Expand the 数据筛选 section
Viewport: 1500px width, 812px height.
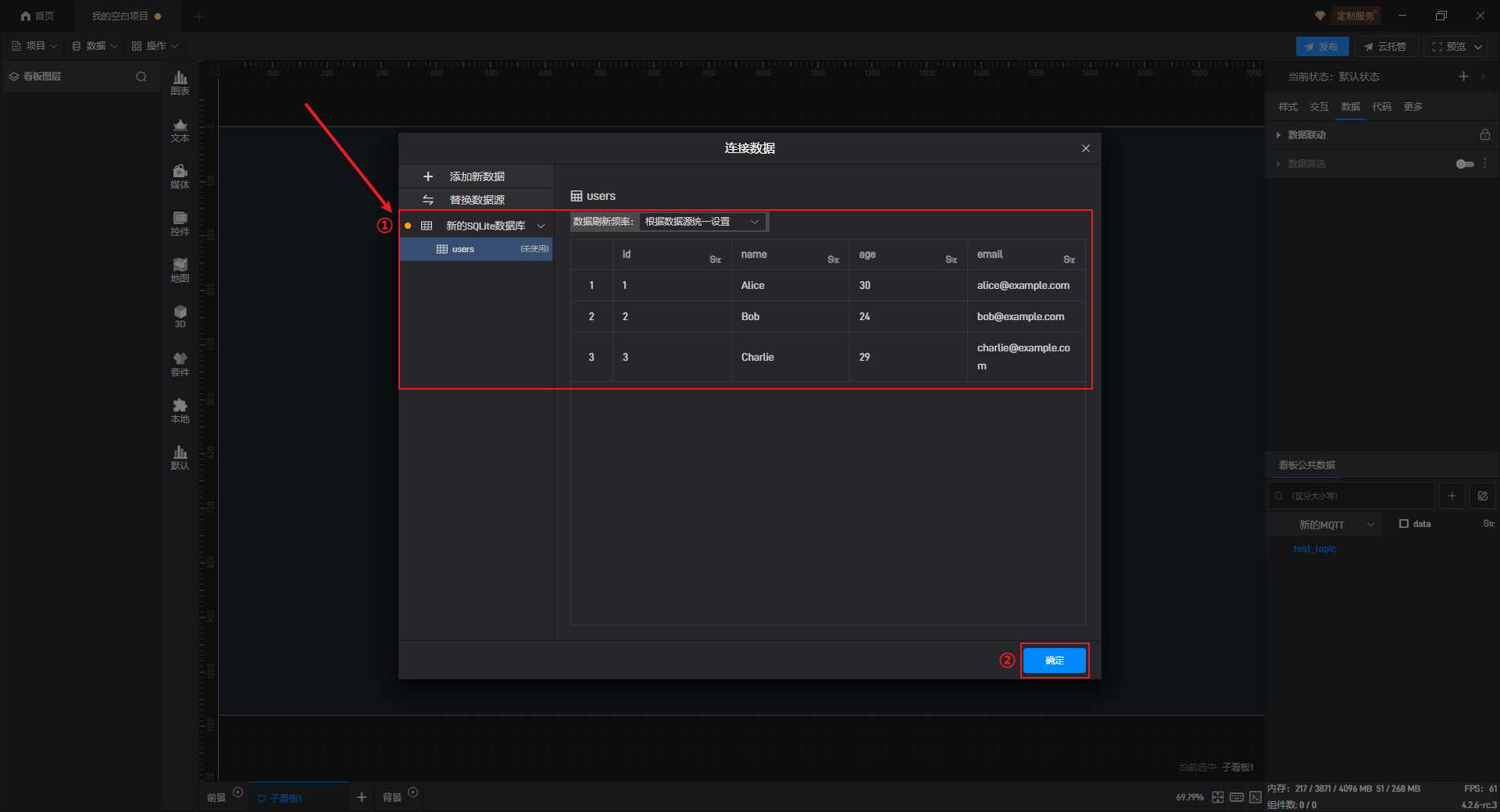(1278, 164)
